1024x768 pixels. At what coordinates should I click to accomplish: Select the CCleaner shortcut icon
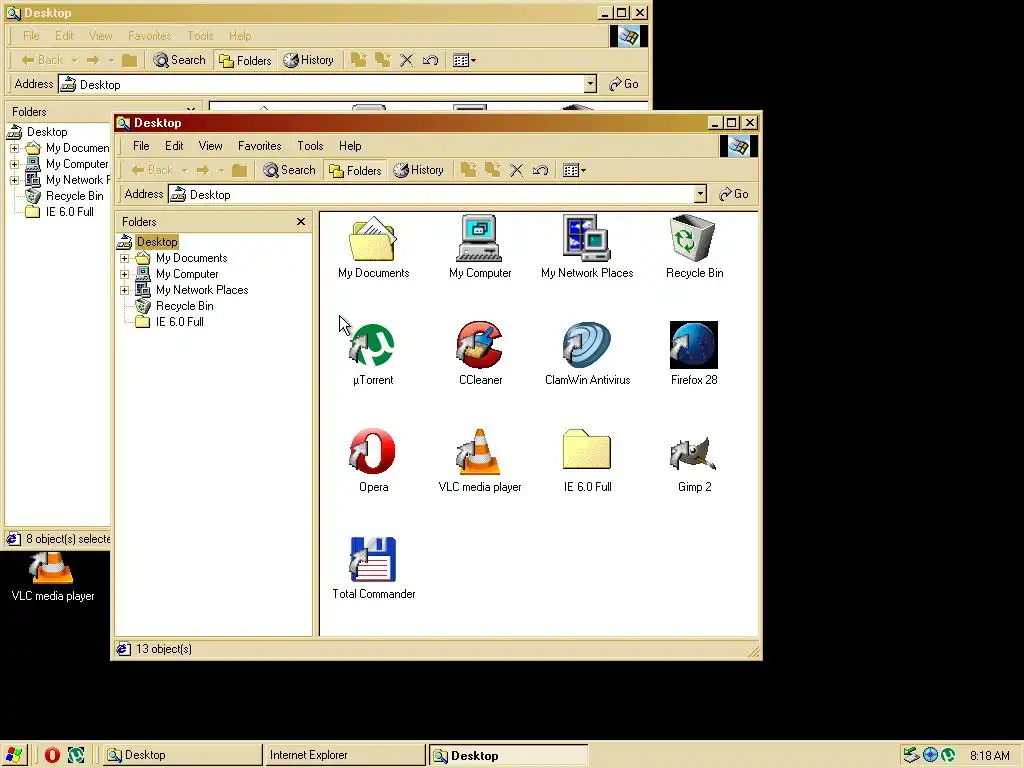coord(479,345)
